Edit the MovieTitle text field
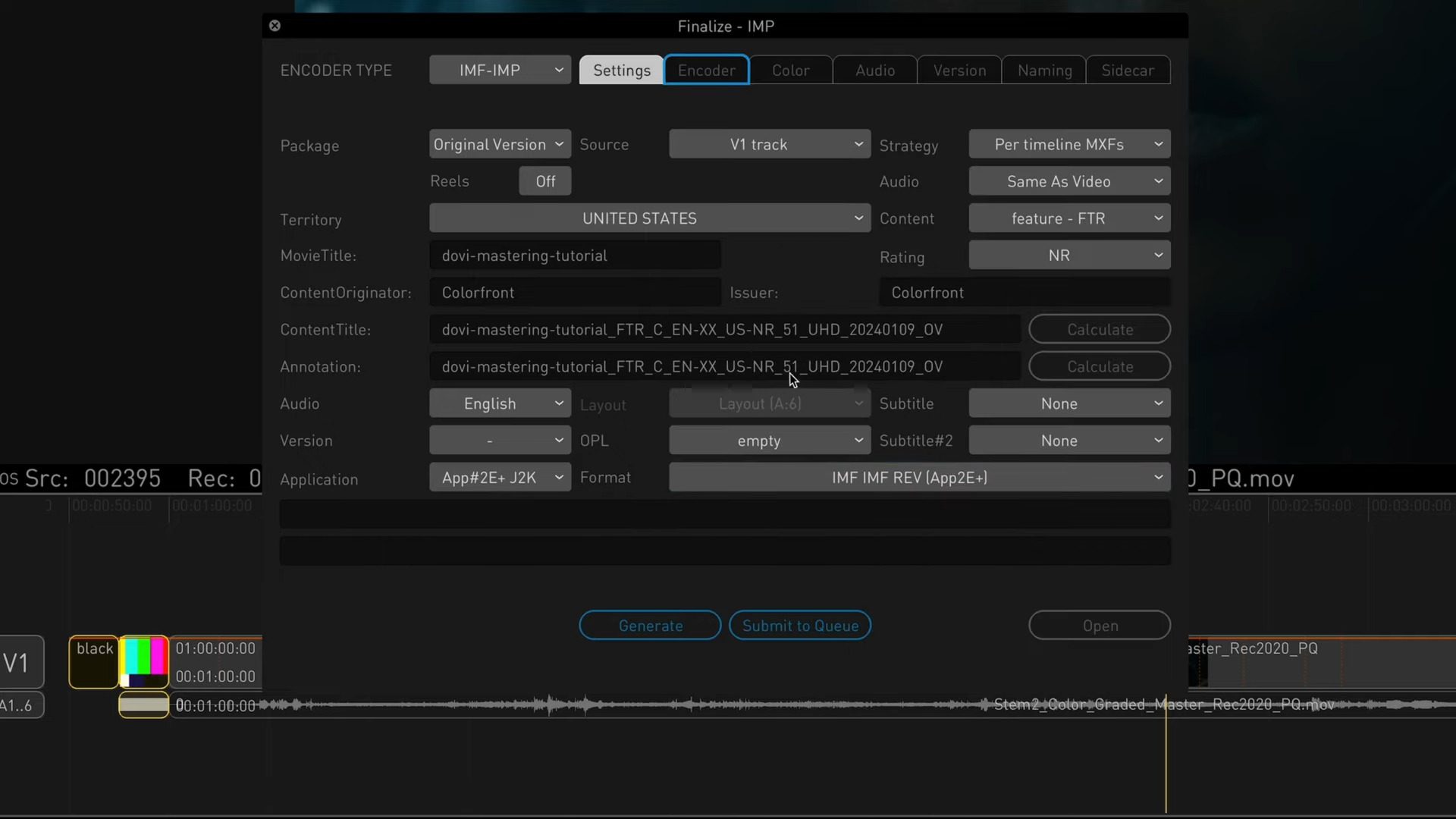The image size is (1456, 819). pos(574,255)
